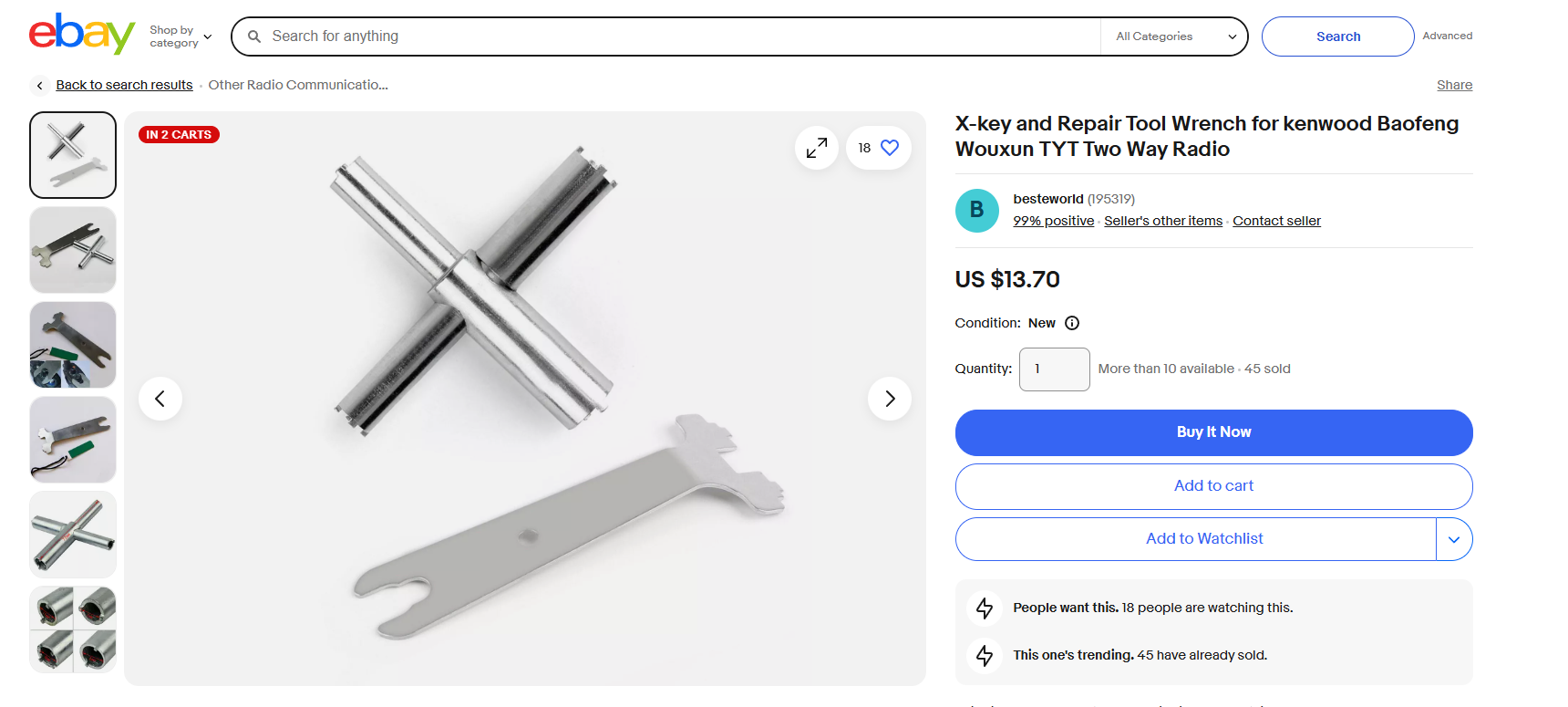Open the condition info tooltip icon
The image size is (1568, 707).
coord(1072,323)
